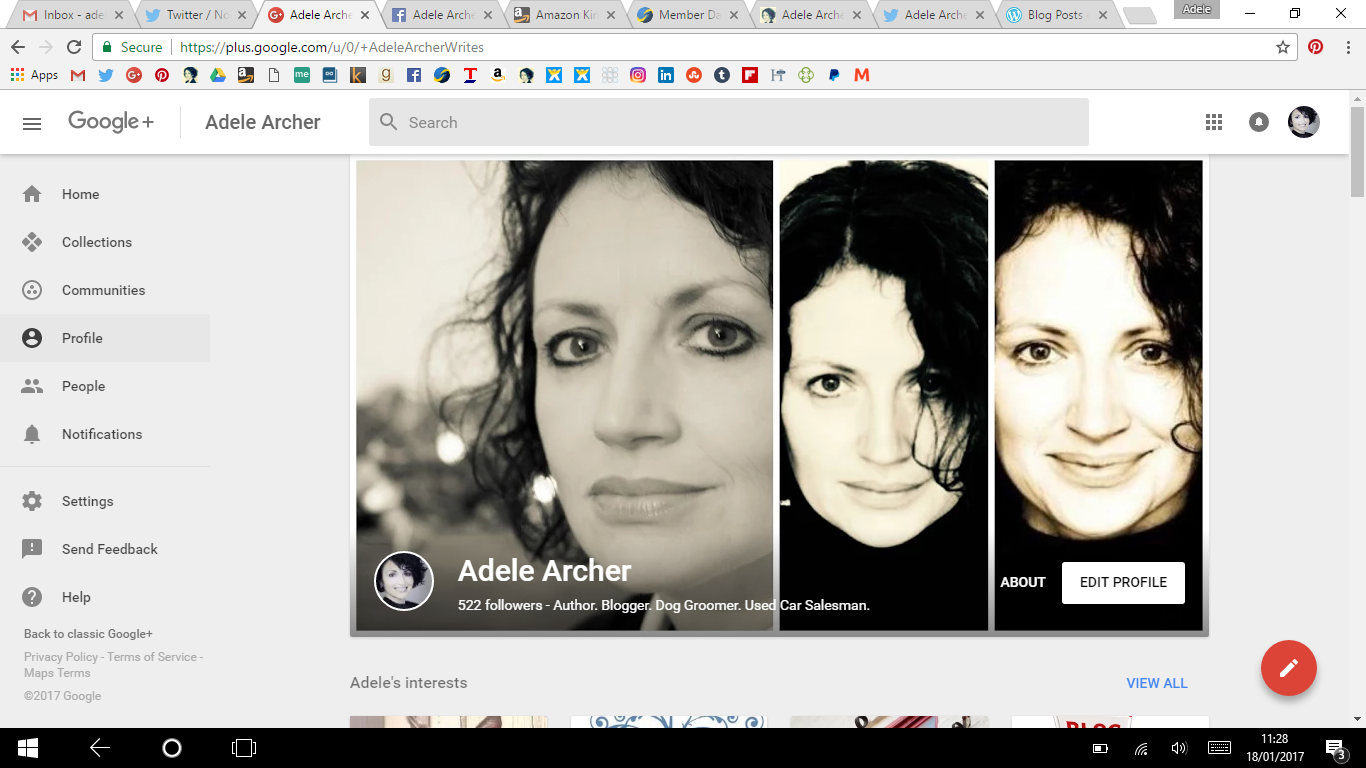Click the Google+ search field
Image resolution: width=1366 pixels, height=768 pixels.
pos(728,122)
